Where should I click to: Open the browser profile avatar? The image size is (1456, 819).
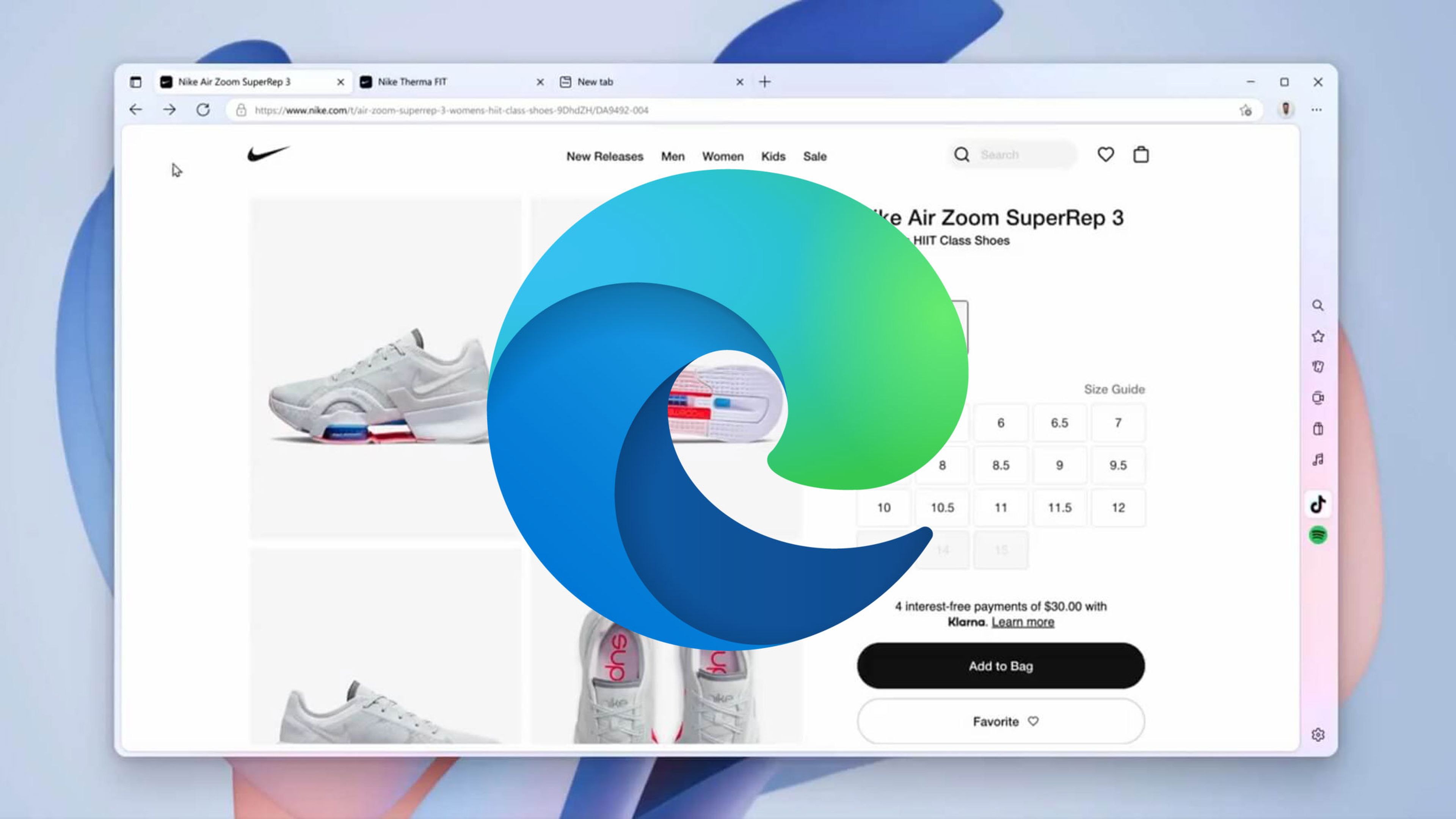[1286, 109]
